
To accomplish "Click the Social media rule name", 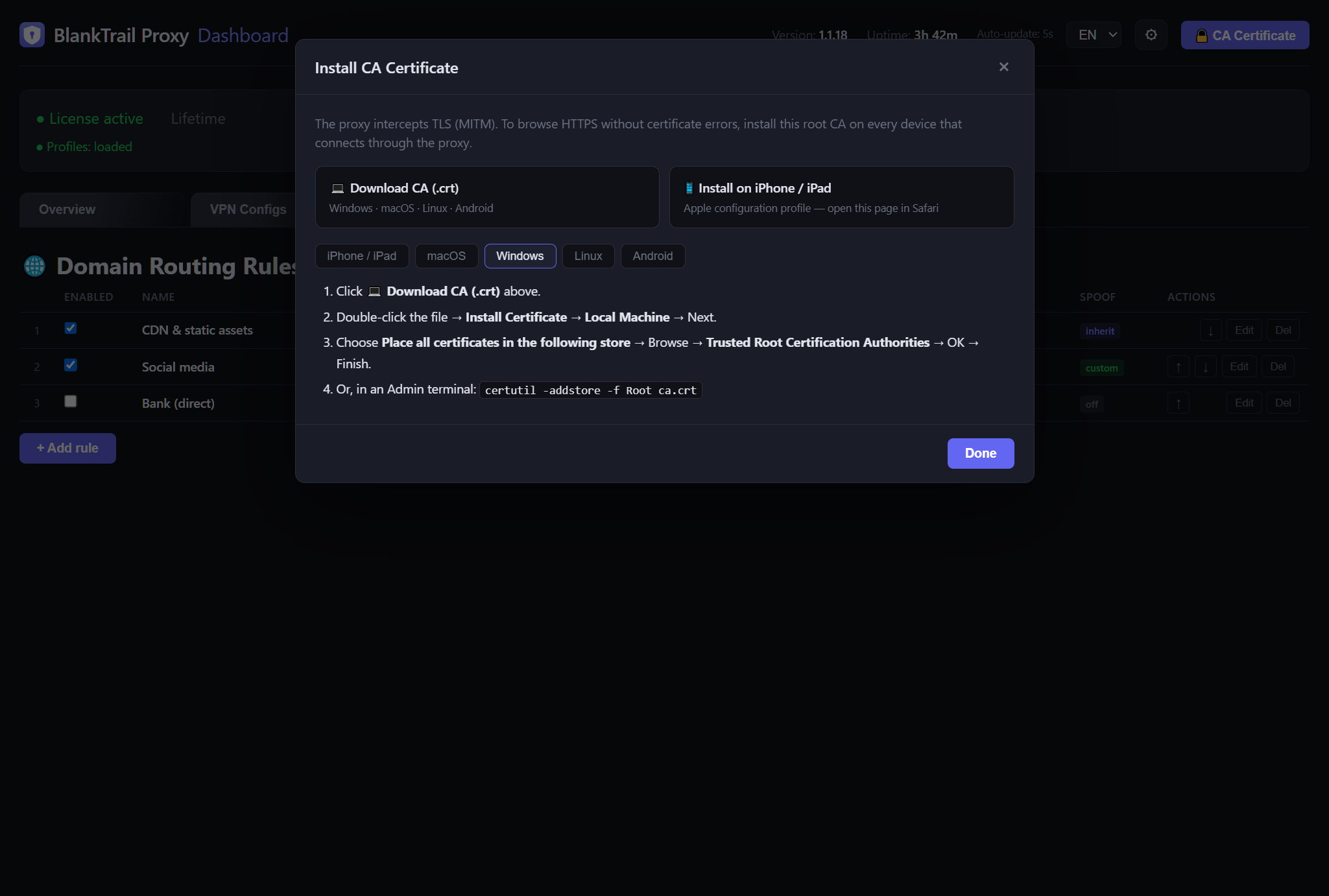I will [178, 367].
